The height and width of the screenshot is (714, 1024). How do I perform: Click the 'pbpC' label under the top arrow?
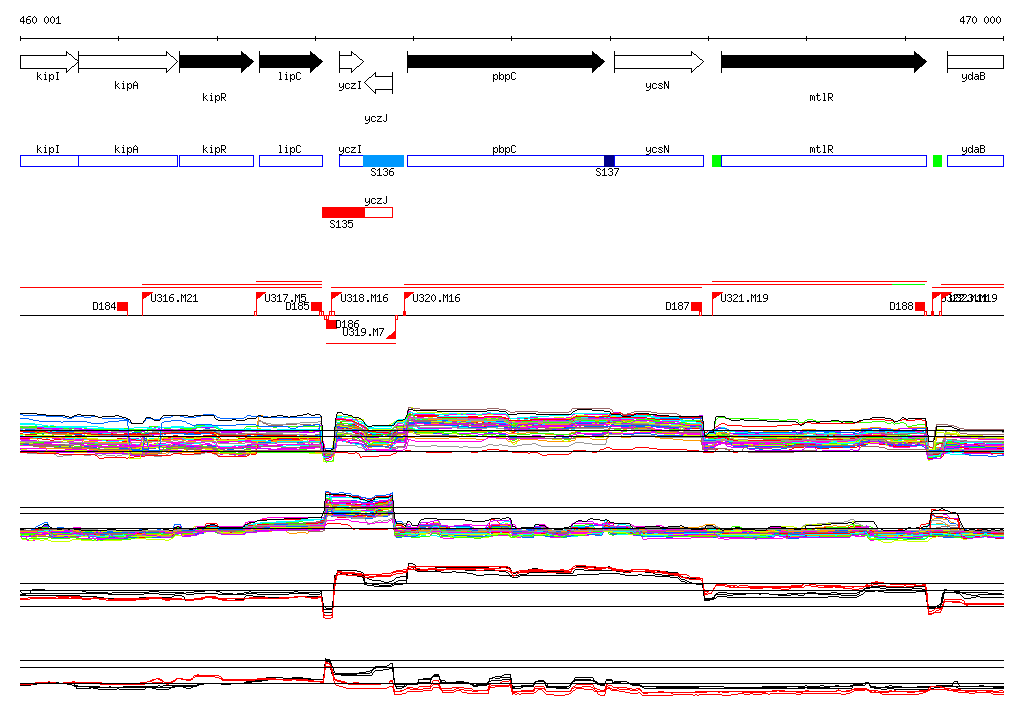tap(504, 76)
